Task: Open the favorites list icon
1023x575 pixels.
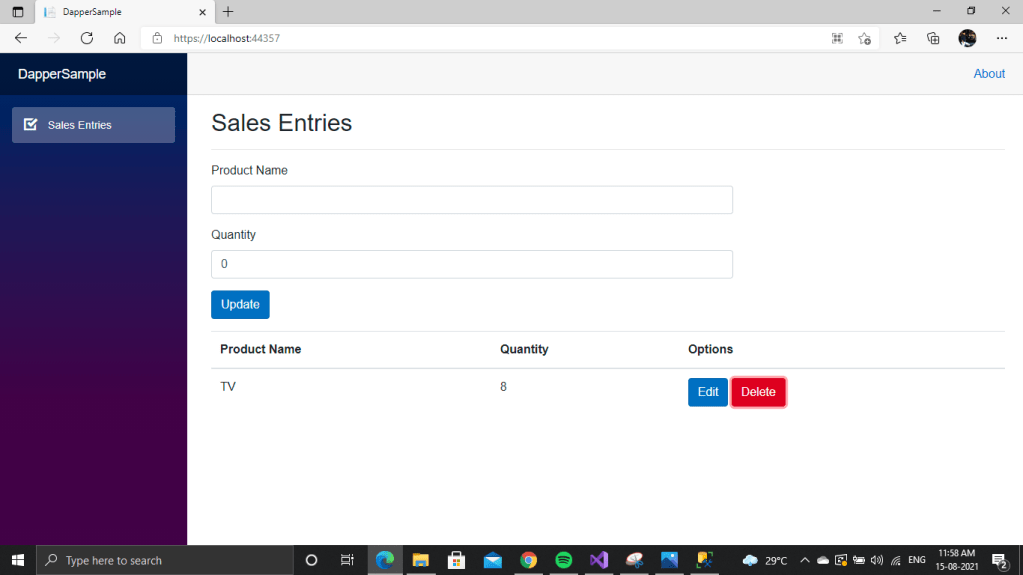Action: (x=900, y=38)
